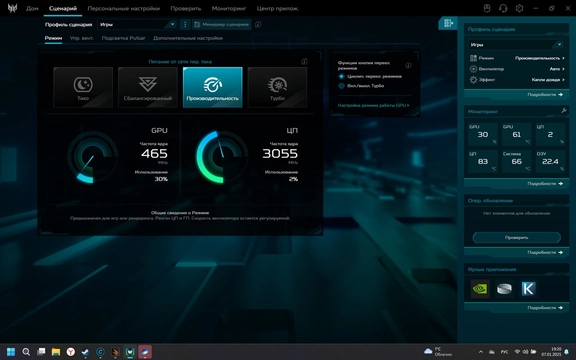Switch to the Мониторинг menu tab
Image resolution: width=576 pixels, height=360 pixels.
tap(229, 8)
